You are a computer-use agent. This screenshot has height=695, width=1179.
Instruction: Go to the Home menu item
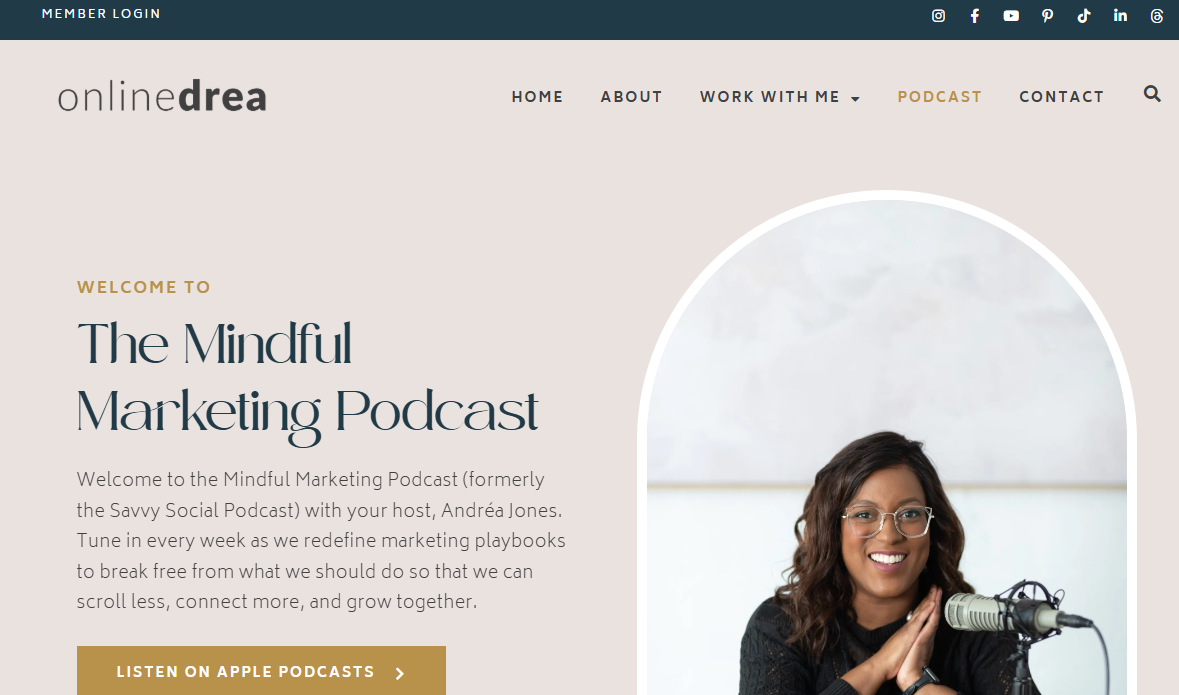538,97
